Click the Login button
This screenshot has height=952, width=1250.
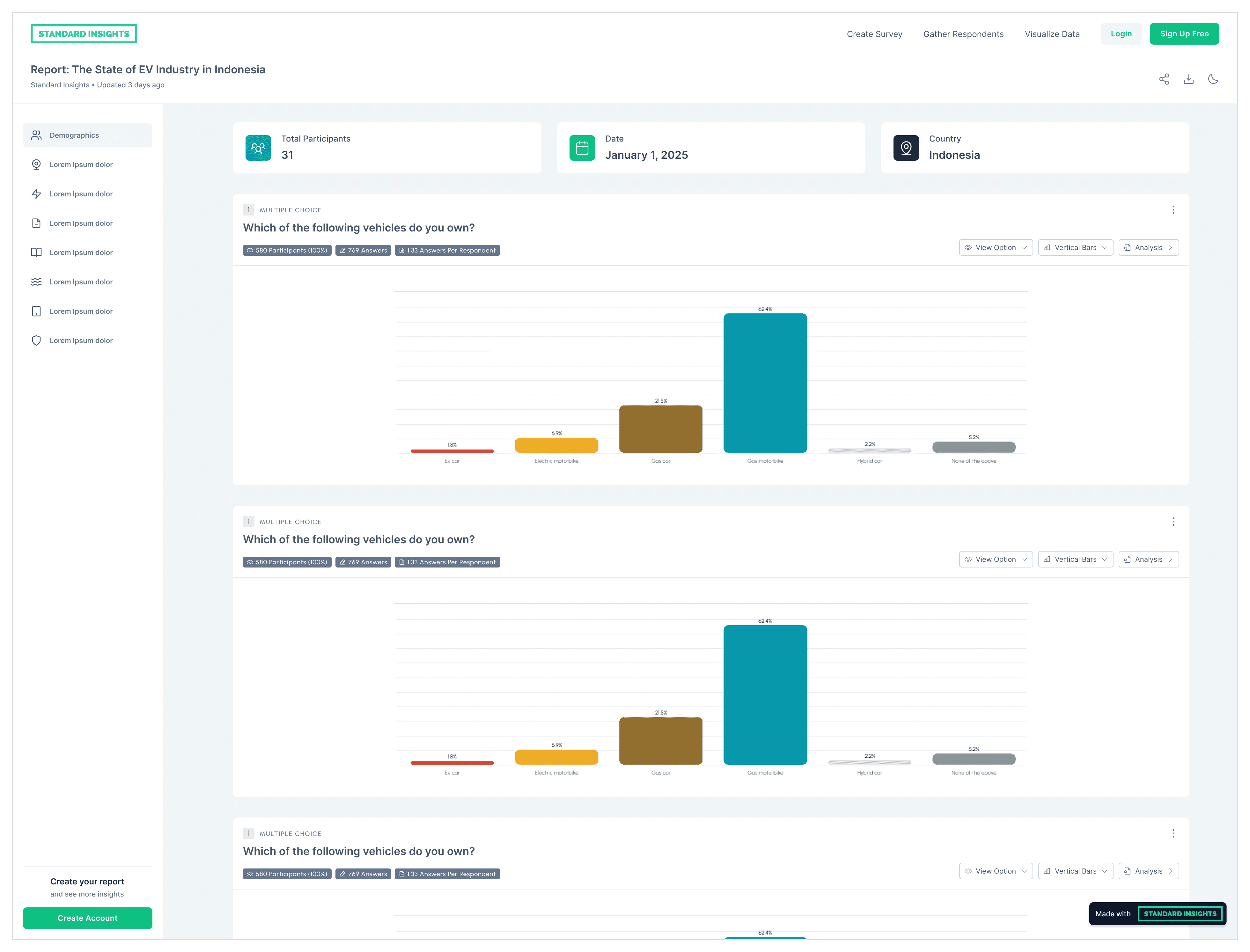tap(1121, 34)
